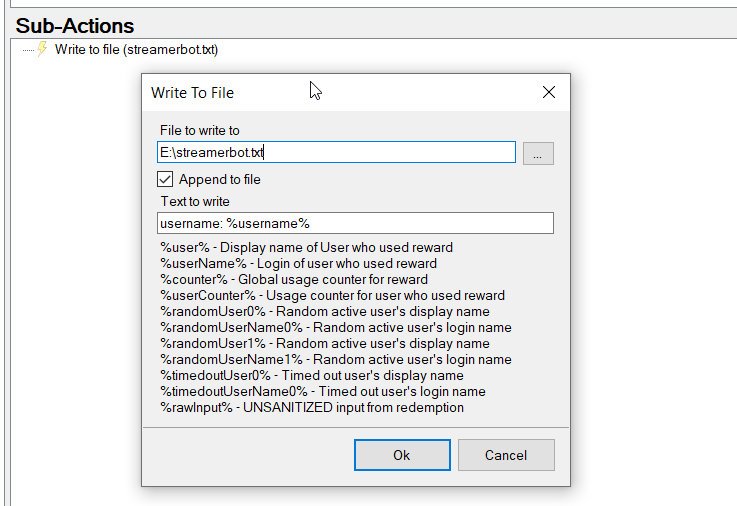Click the %timedoutUserName0% login name line

(322, 391)
